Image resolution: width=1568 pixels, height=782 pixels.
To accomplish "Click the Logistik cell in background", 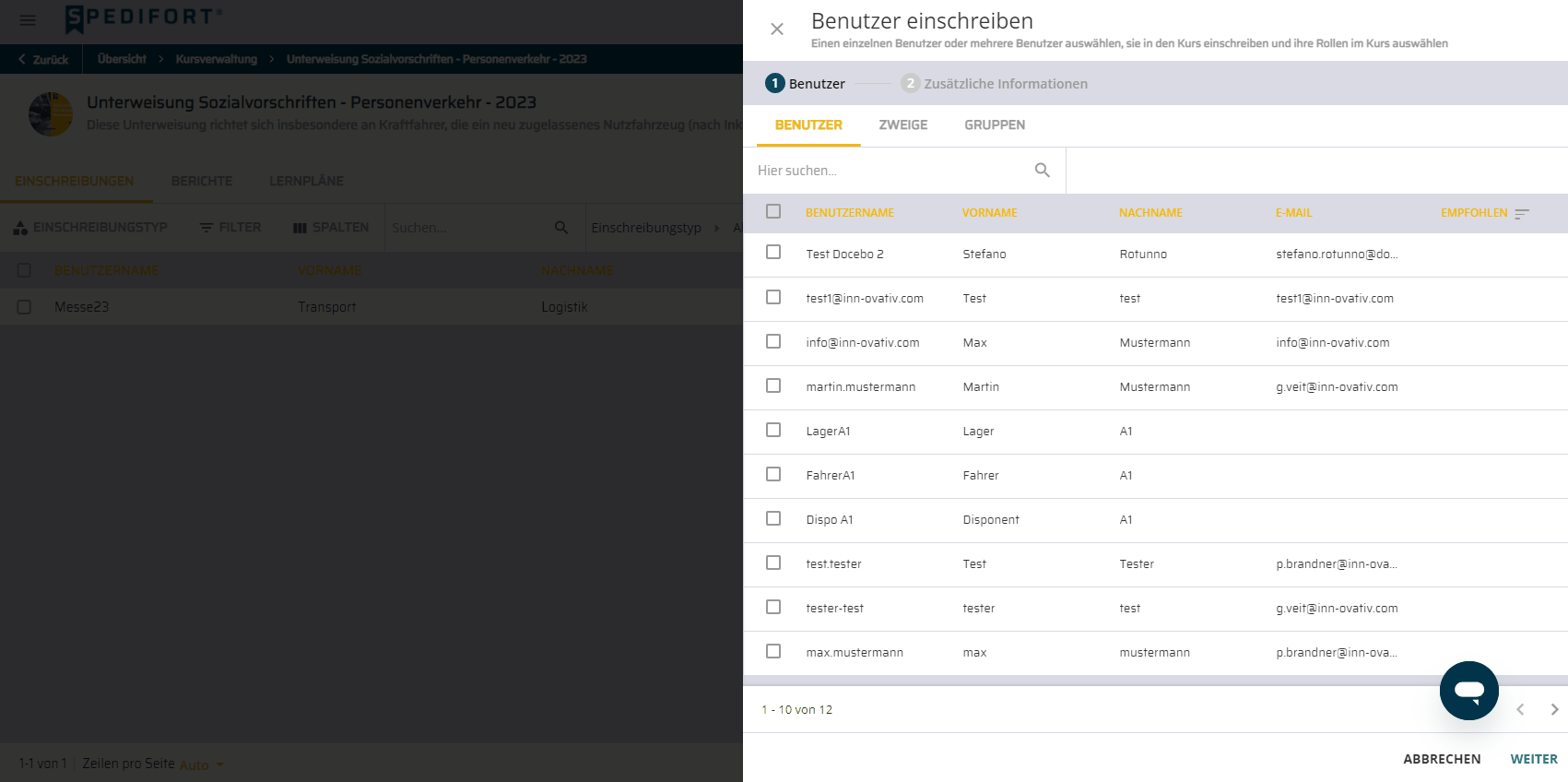I will click(564, 307).
